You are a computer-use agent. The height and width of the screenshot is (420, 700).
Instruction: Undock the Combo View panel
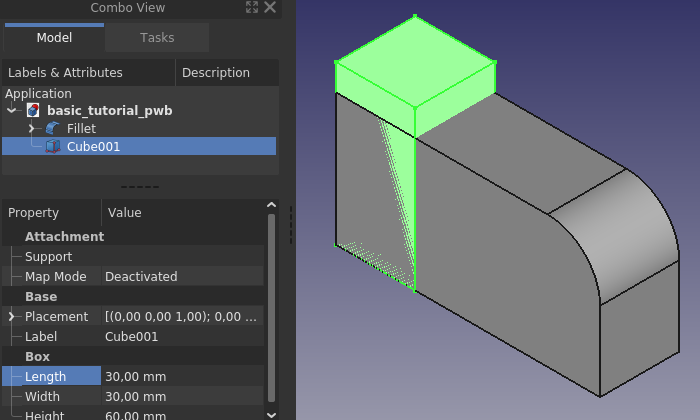[x=252, y=7]
